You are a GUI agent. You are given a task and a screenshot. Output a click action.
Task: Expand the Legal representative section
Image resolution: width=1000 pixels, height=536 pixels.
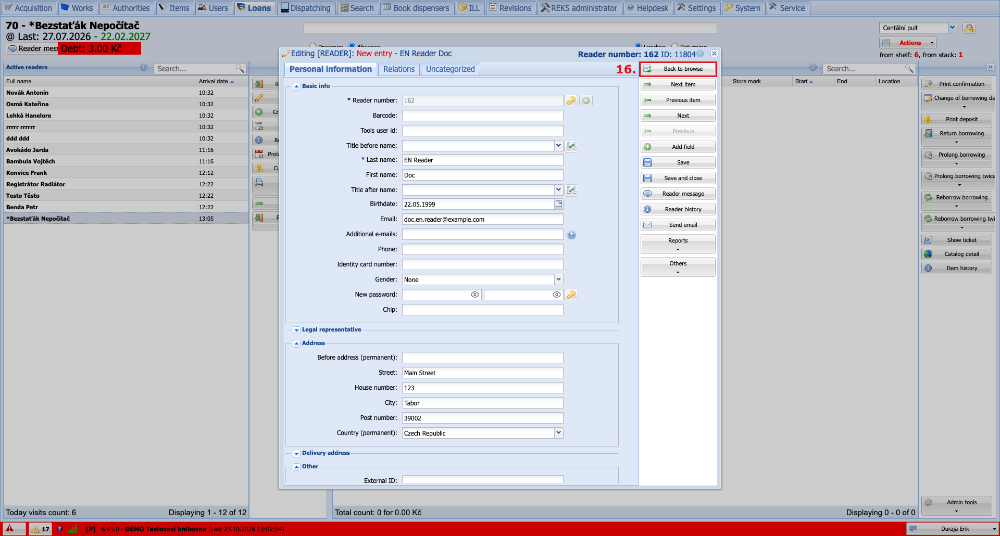tap(296, 330)
